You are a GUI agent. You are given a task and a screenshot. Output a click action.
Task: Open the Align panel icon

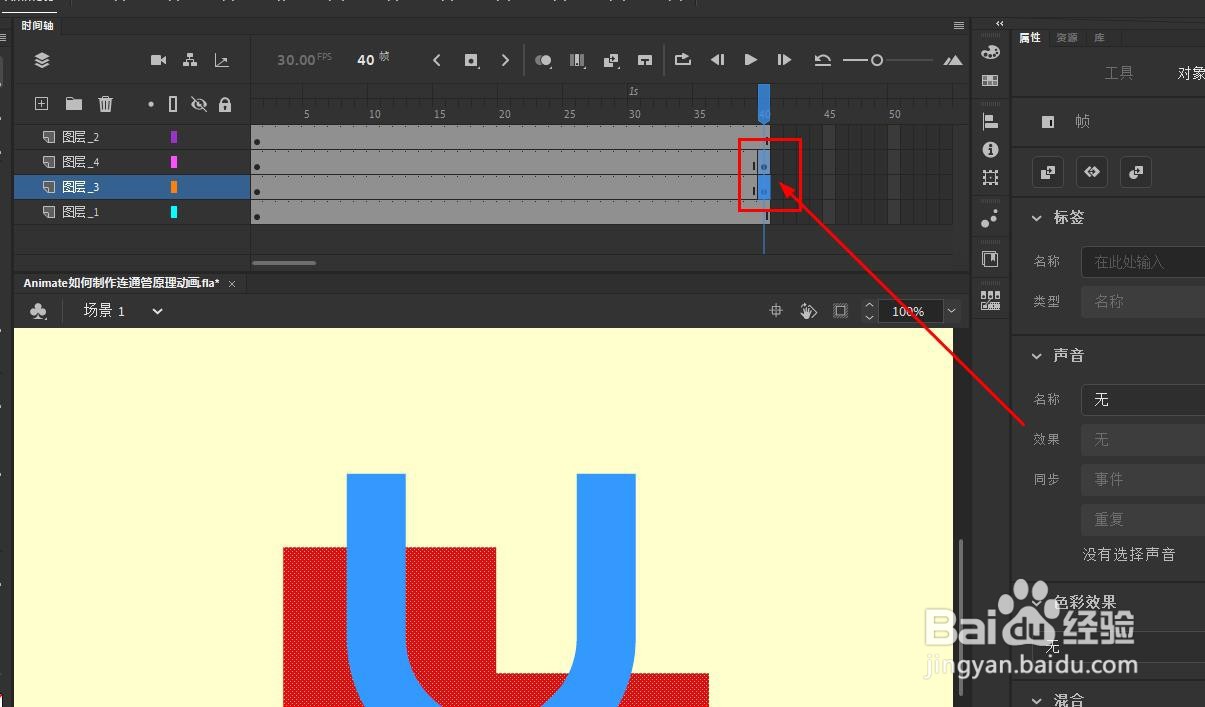[x=990, y=122]
